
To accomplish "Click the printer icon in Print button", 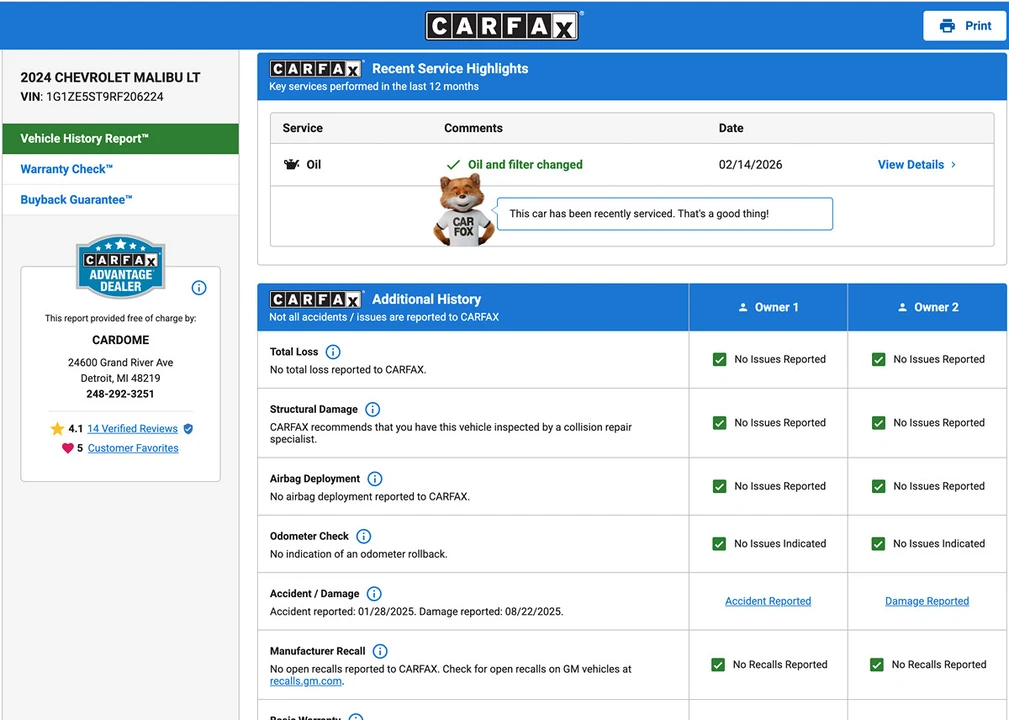I will [947, 26].
